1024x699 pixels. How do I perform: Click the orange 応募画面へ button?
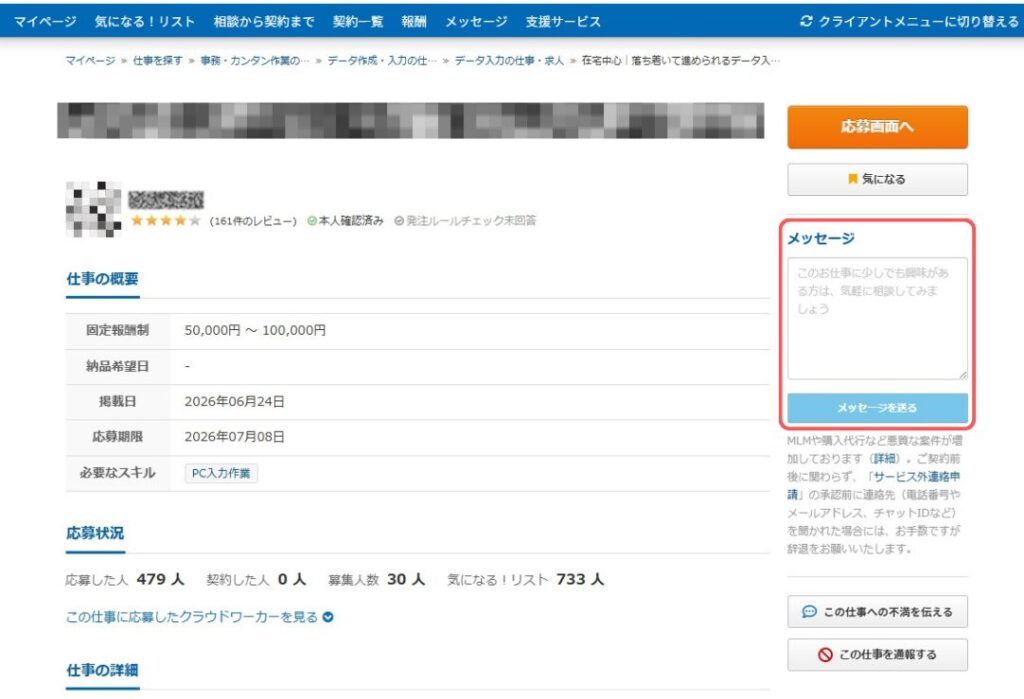877,127
